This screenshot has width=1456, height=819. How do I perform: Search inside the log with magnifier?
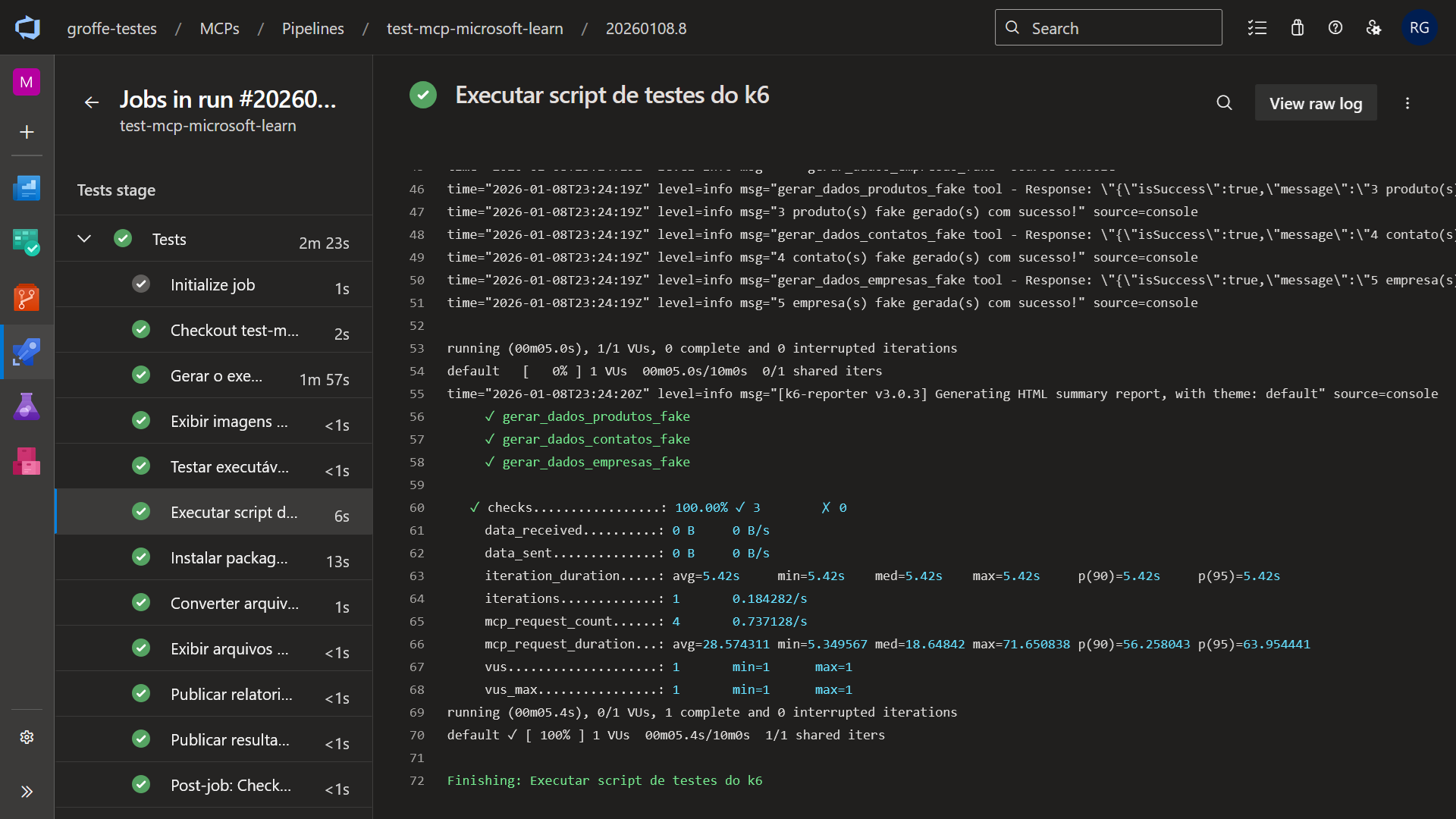(x=1224, y=103)
